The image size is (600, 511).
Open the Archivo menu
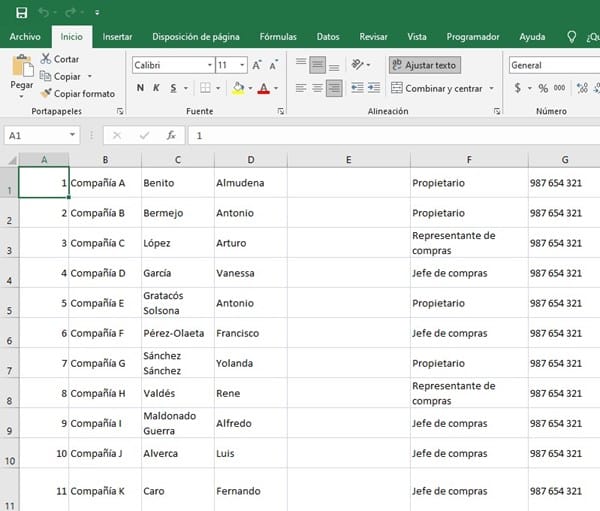(25, 37)
